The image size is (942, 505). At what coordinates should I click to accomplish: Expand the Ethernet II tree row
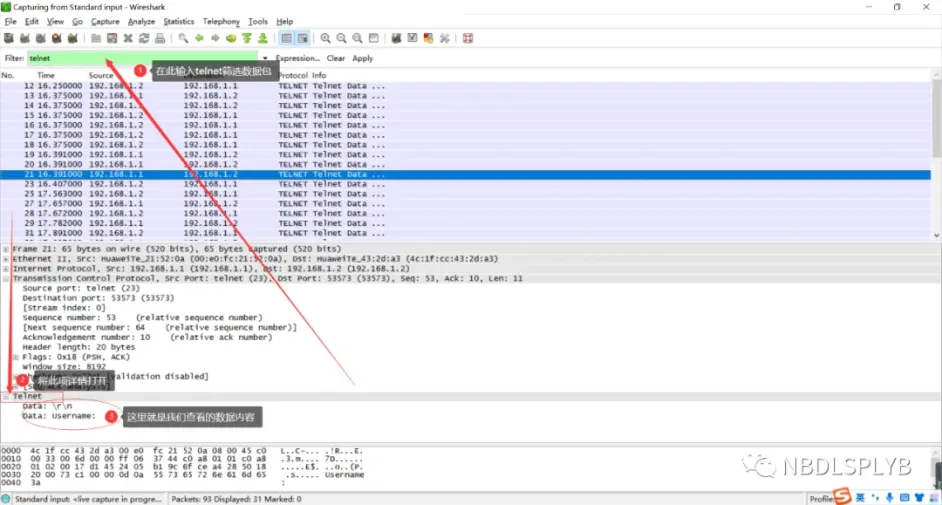(x=6, y=259)
